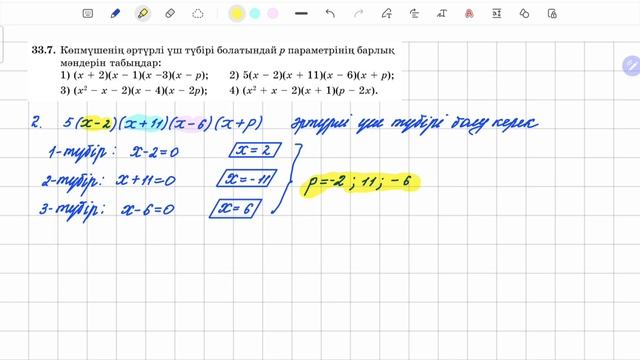Tap the floating purple pen button
The height and width of the screenshot is (360, 640).
[x=631, y=65]
